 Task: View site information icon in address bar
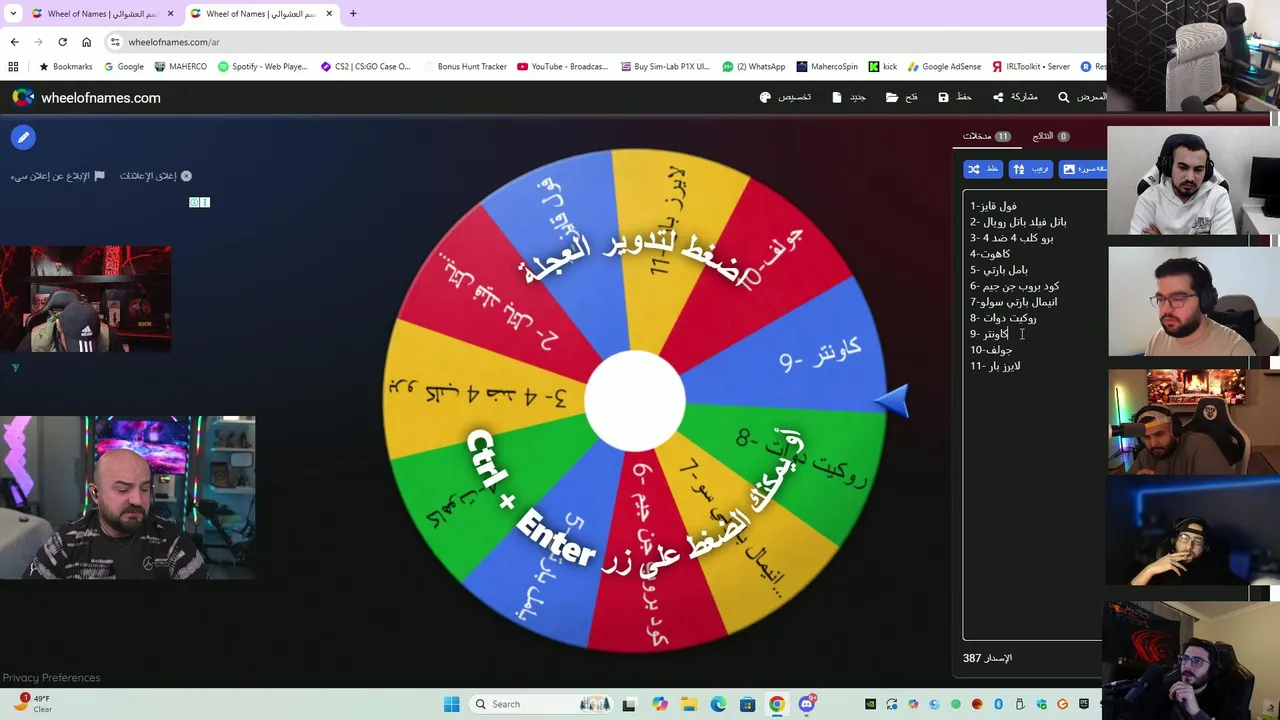pyautogui.click(x=116, y=42)
